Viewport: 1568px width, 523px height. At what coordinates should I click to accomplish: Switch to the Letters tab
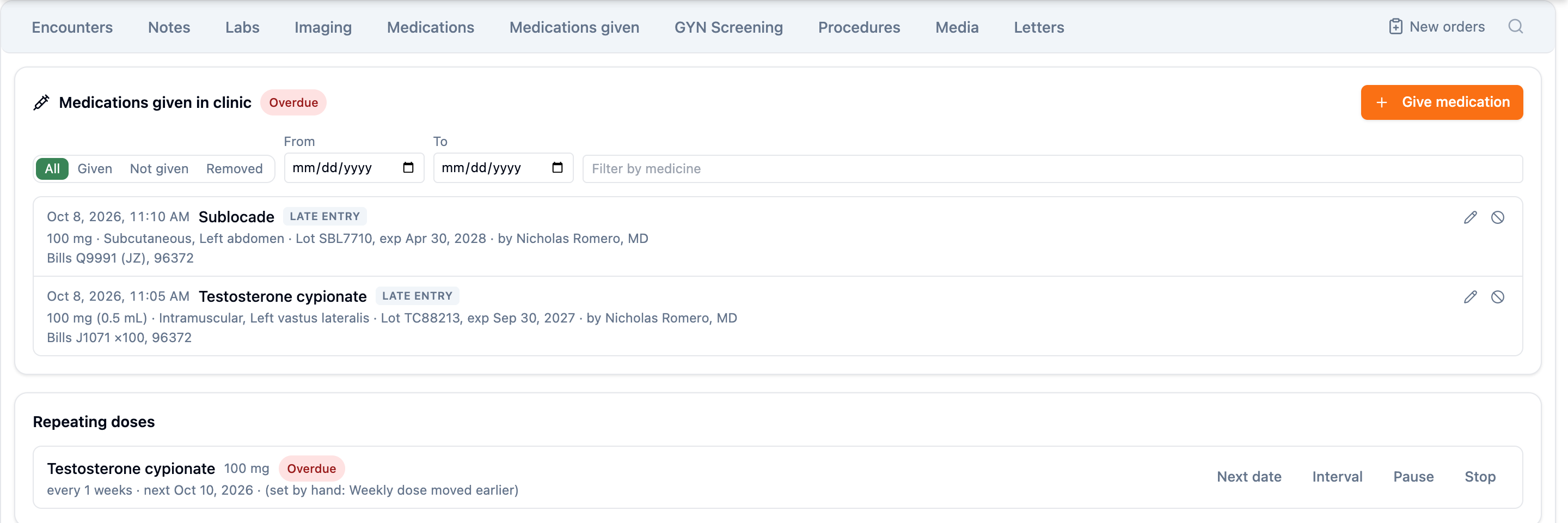pos(1039,27)
